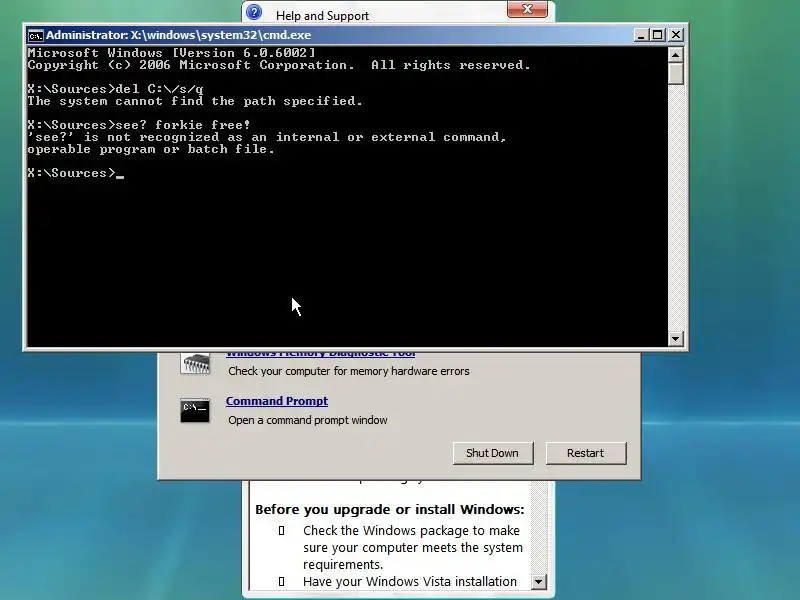Click the Restart button
The width and height of the screenshot is (800, 600).
tap(586, 453)
